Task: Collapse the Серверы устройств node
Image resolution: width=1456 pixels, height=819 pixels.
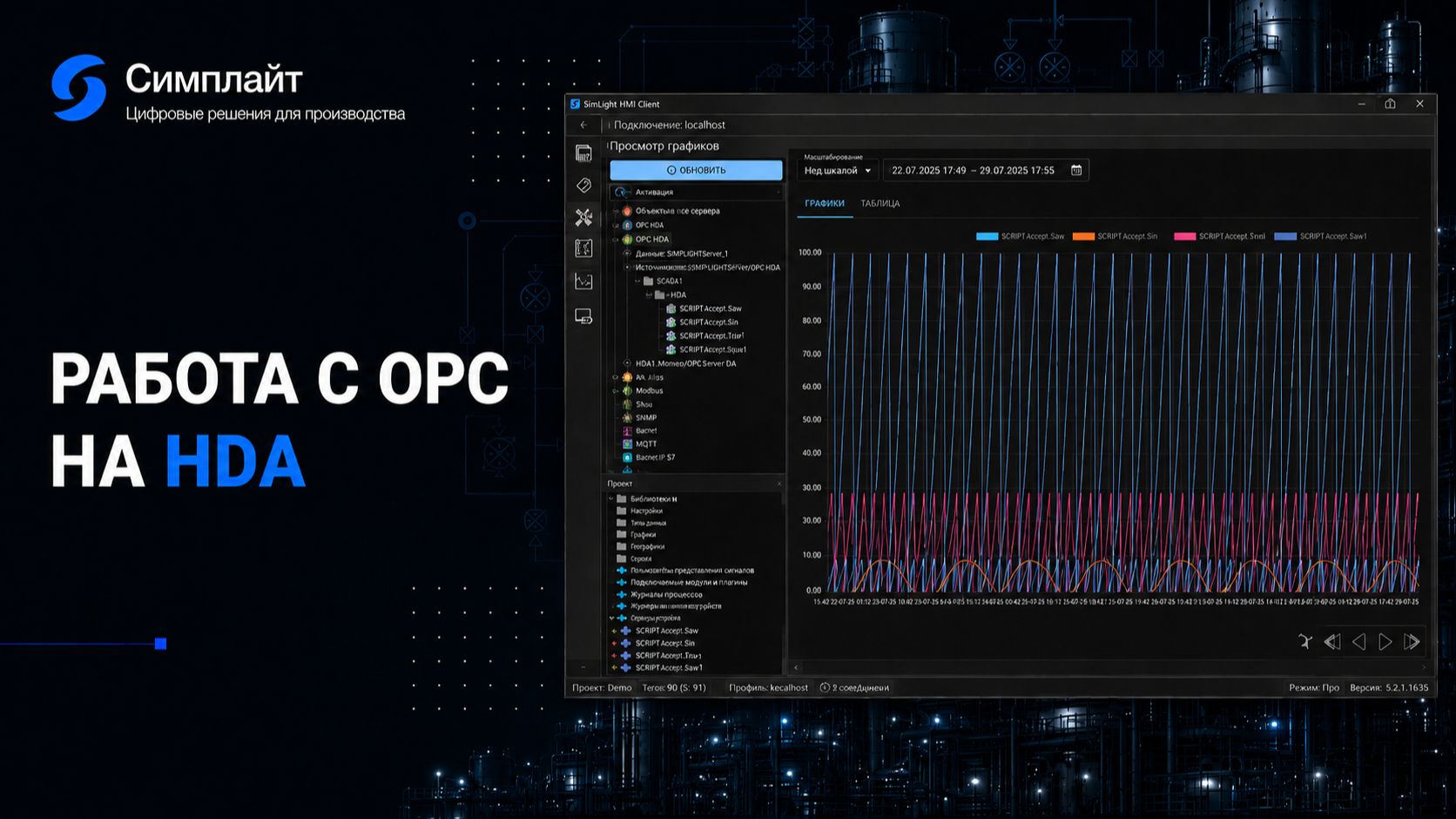Action: point(611,618)
